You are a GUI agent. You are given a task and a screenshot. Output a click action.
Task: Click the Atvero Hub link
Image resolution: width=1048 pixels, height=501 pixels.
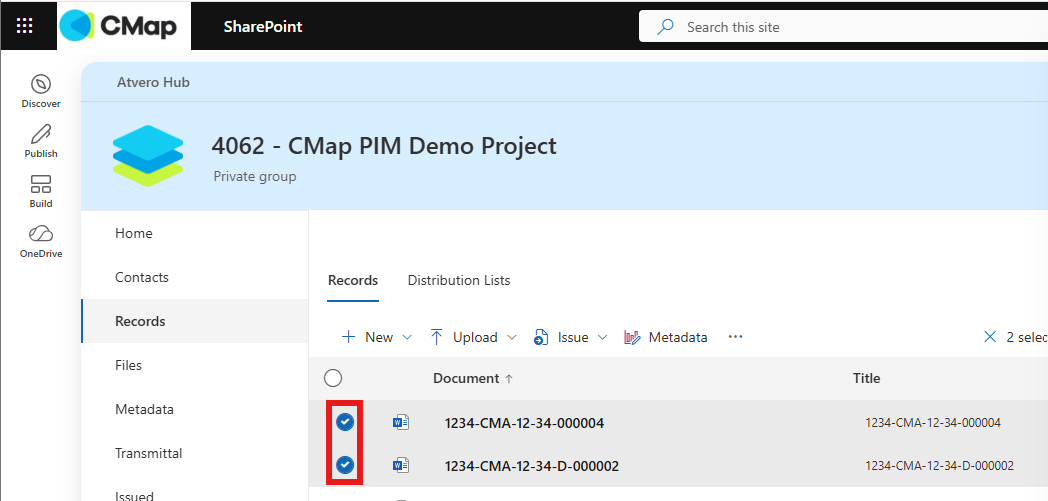tap(153, 82)
